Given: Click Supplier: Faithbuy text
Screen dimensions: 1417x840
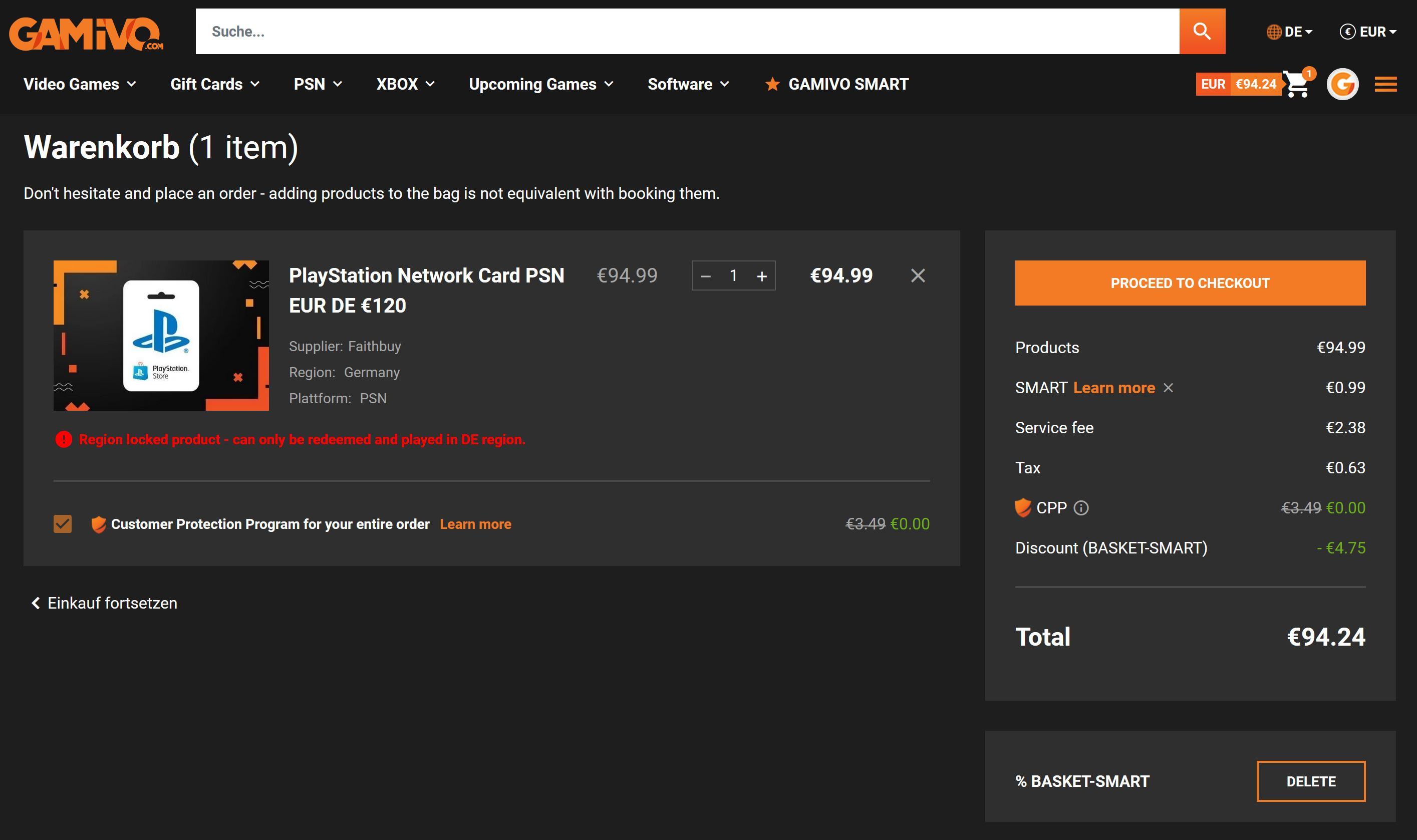Looking at the screenshot, I should 345,347.
